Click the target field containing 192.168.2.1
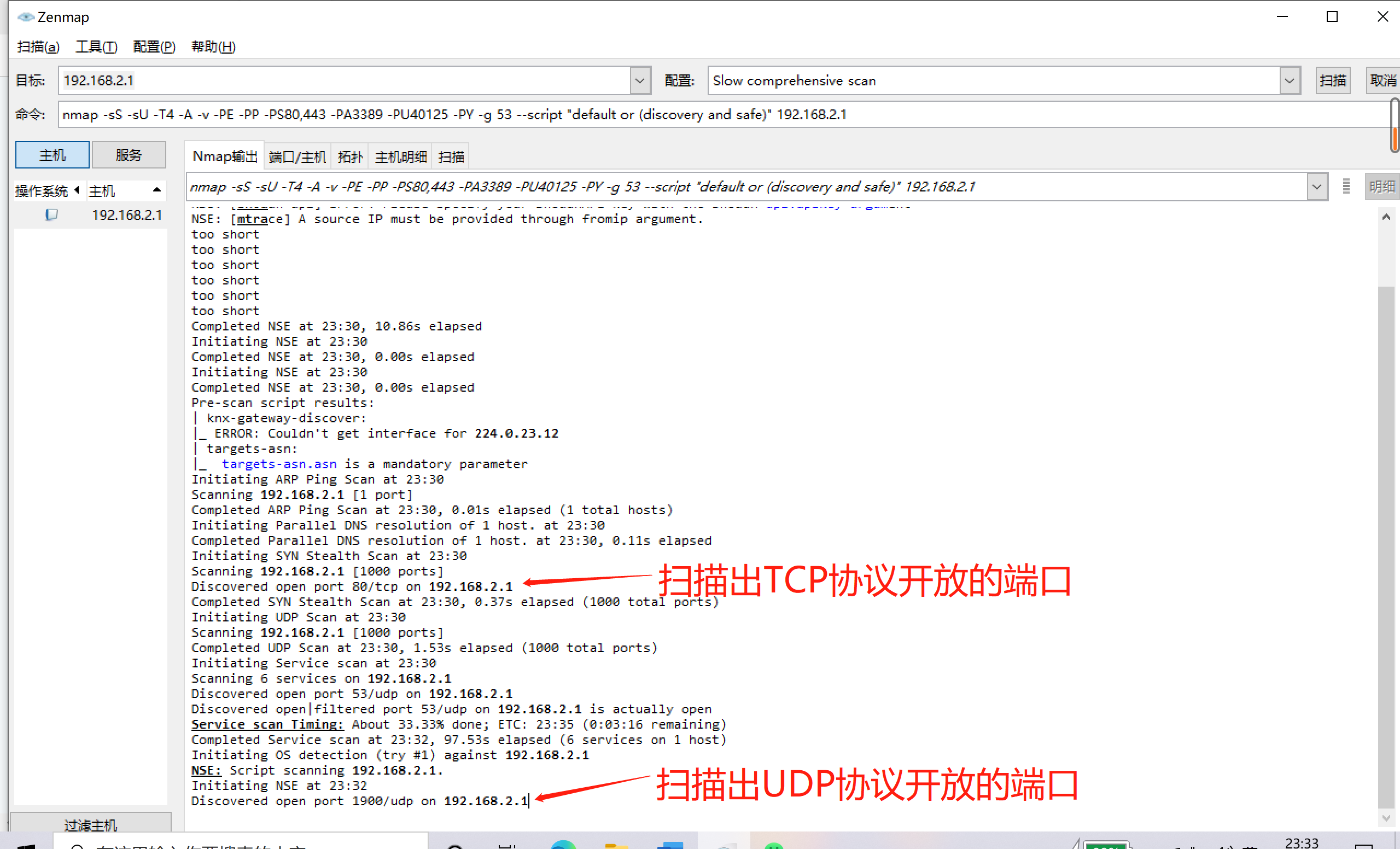The height and width of the screenshot is (849, 1400). pos(345,80)
